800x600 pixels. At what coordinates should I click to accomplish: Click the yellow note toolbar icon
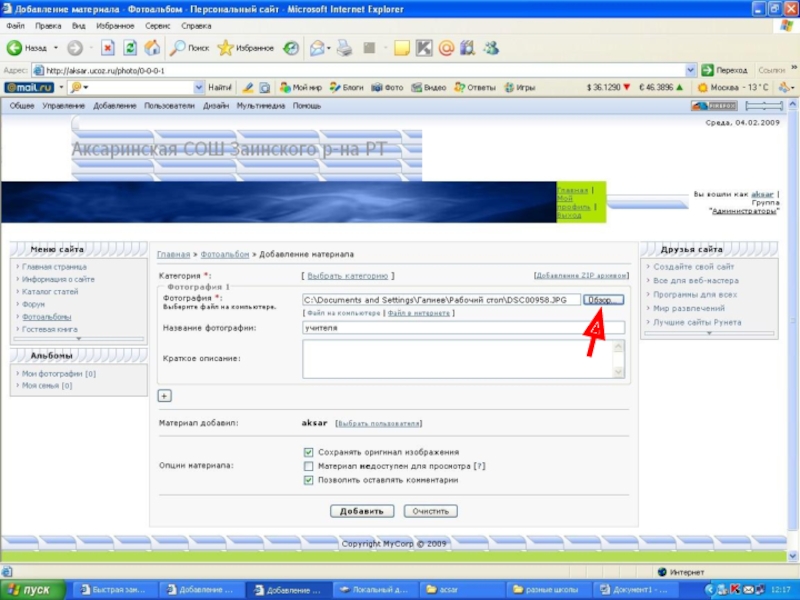pos(402,48)
